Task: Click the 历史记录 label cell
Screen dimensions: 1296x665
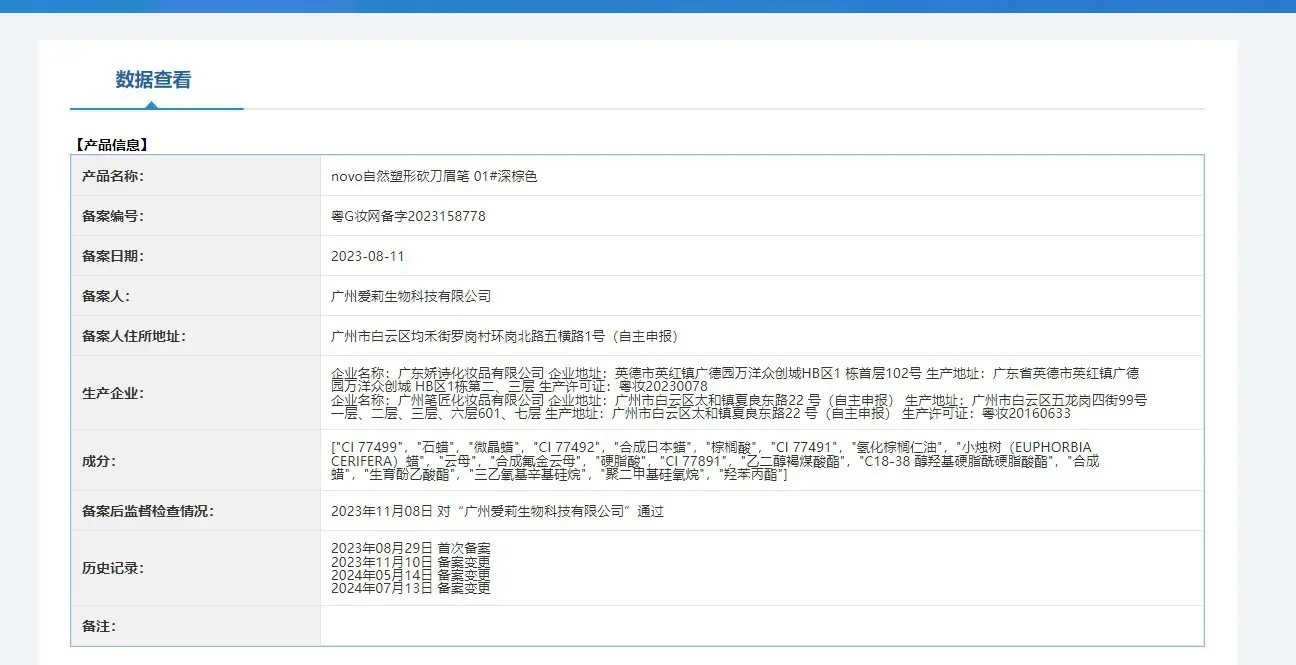Action: tap(196, 568)
